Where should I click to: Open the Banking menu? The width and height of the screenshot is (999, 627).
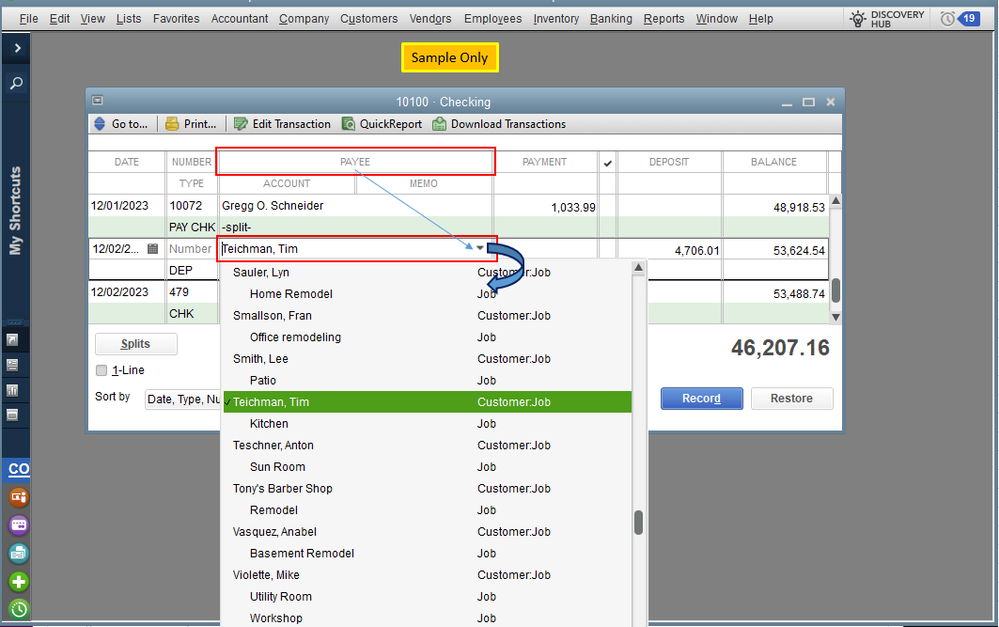pyautogui.click(x=611, y=19)
